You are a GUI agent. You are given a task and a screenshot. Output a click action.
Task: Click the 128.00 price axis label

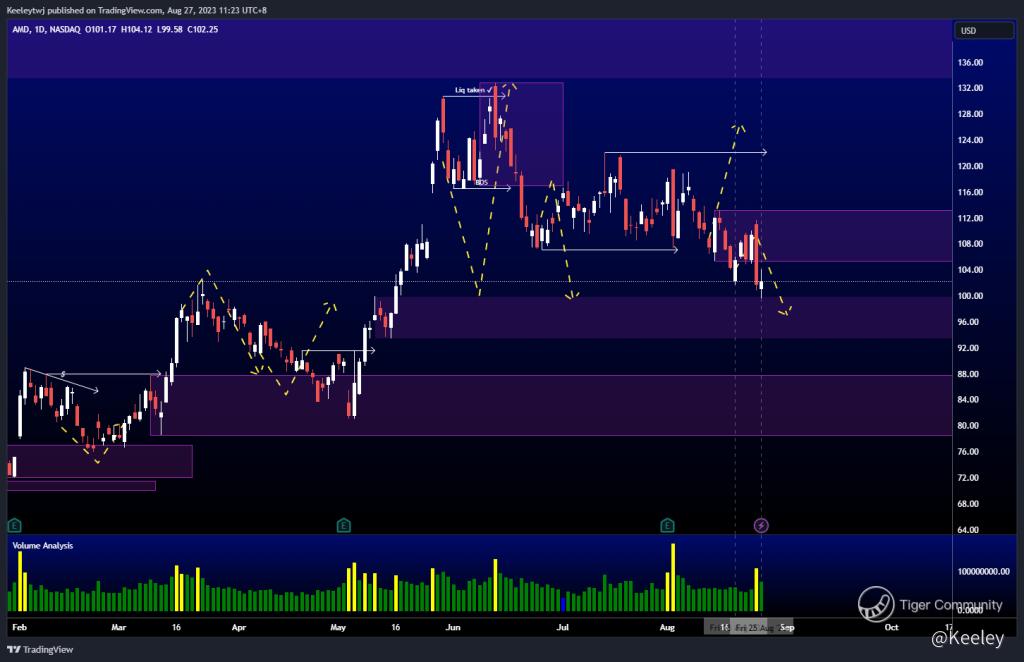coord(970,114)
